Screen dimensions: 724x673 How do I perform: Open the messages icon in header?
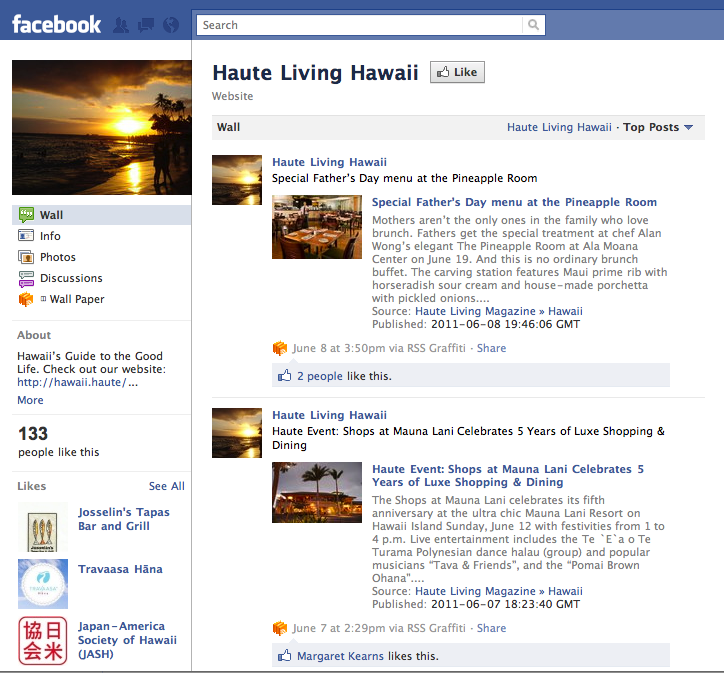click(146, 25)
